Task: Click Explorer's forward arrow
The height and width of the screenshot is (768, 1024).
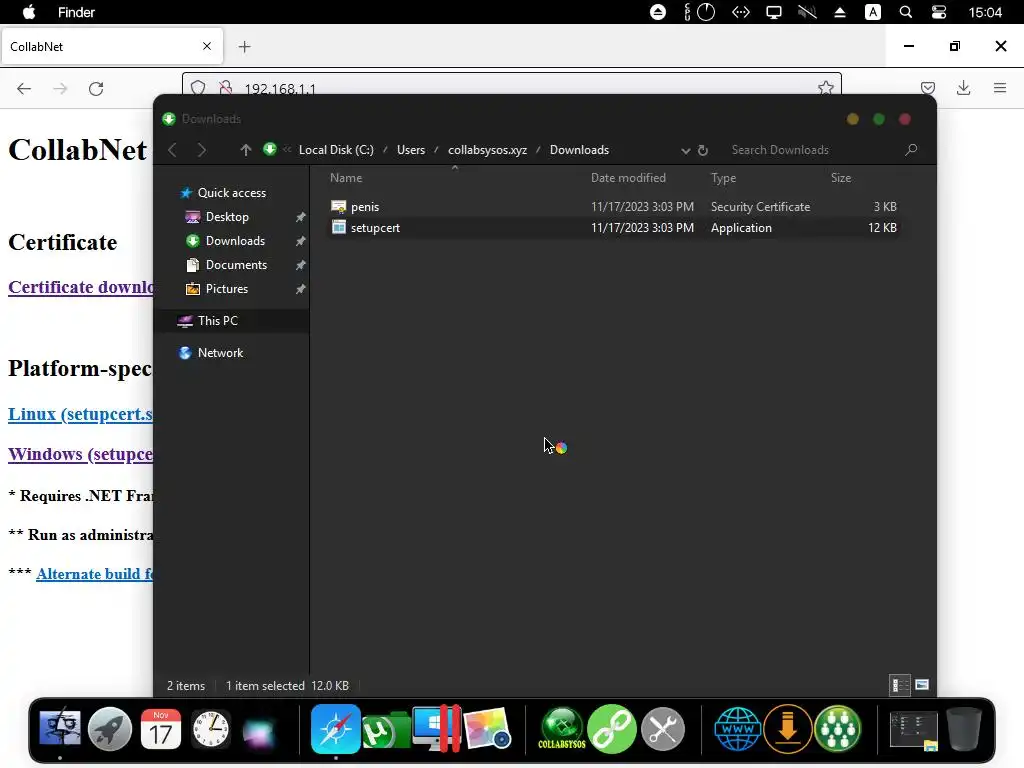Action: [x=201, y=150]
